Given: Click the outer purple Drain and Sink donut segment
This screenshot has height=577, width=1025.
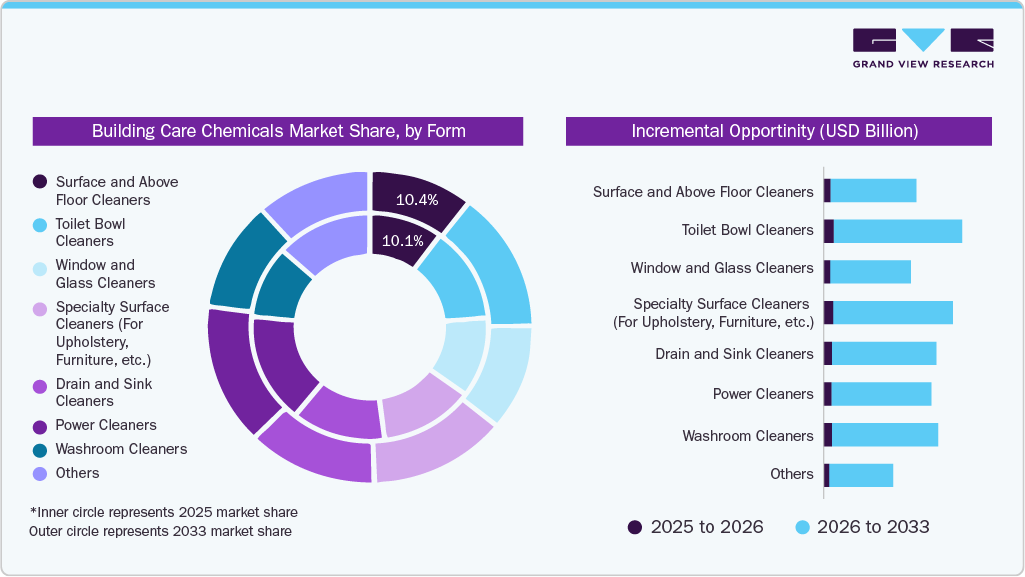Looking at the screenshot, I should click(x=318, y=452).
